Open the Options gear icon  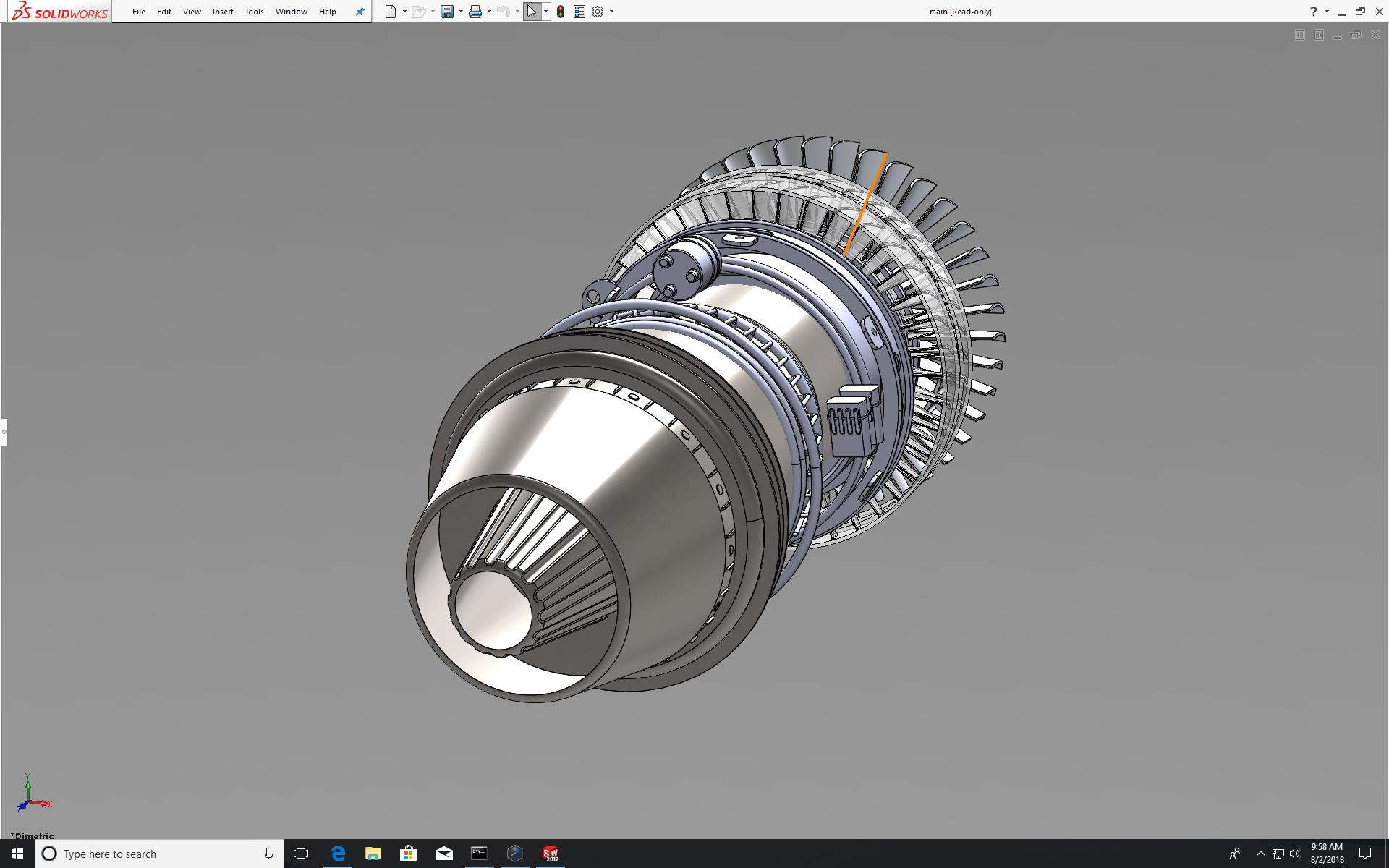click(x=598, y=12)
